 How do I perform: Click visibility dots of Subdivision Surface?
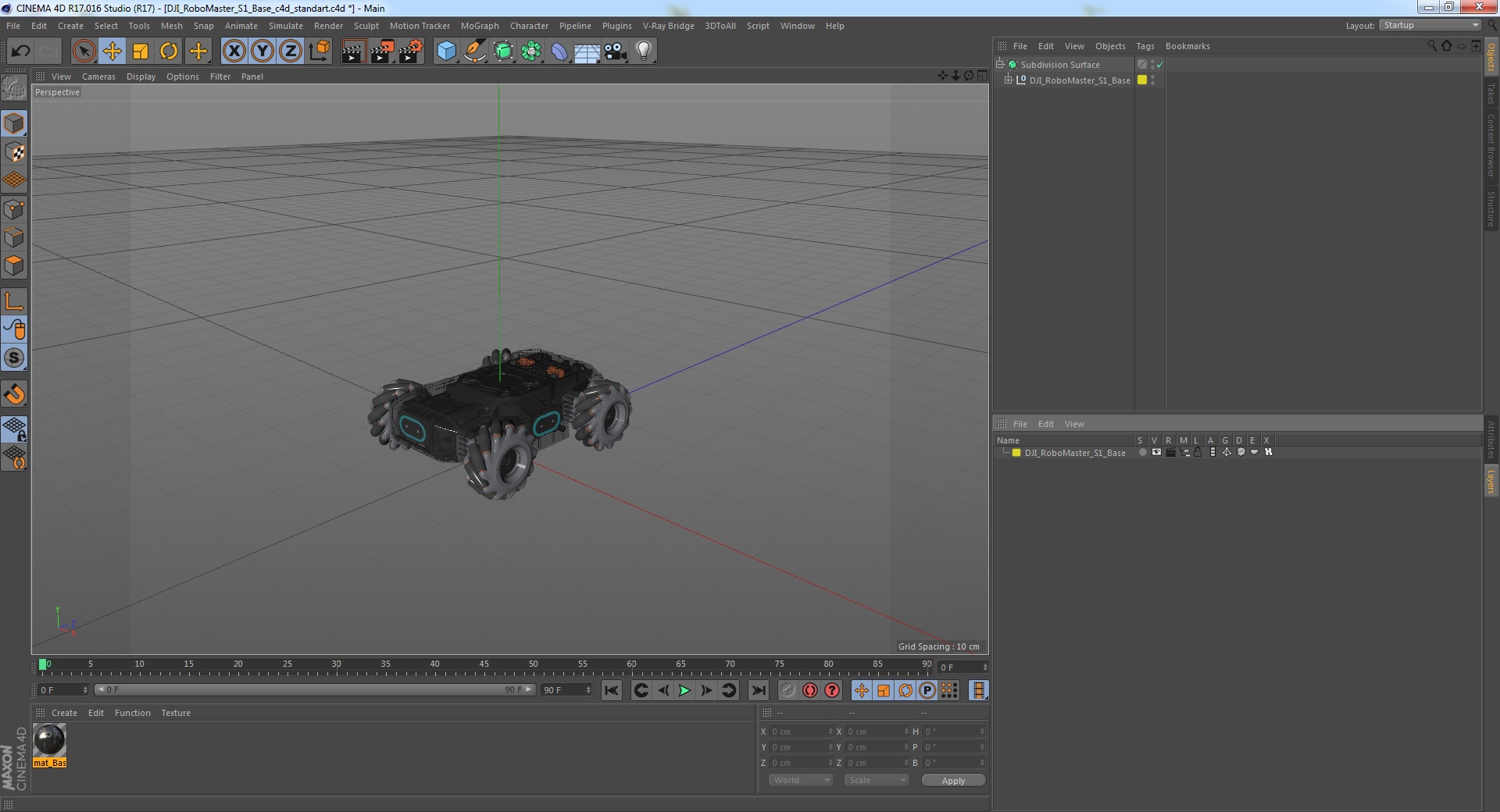[1152, 65]
